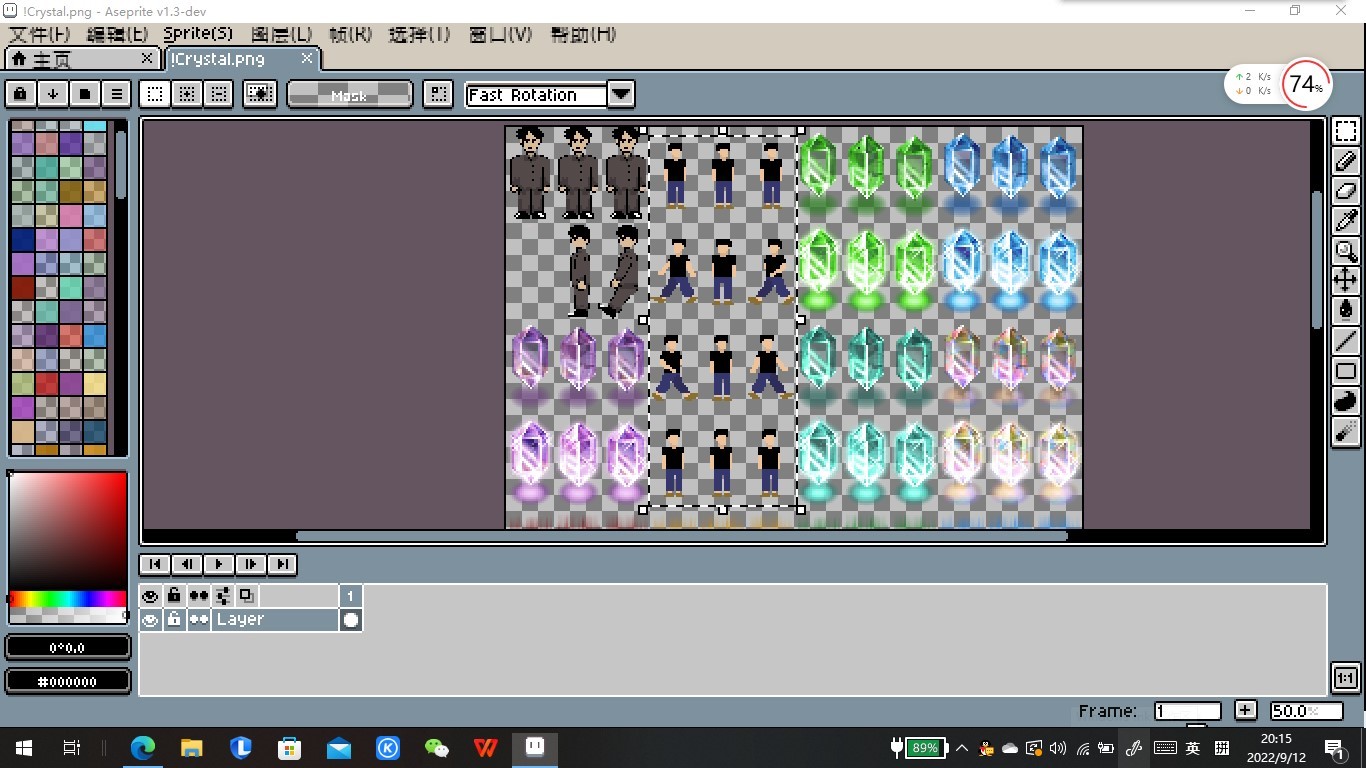Open timeline settings icon in header
Screen dimensions: 1366x768
(x=223, y=596)
